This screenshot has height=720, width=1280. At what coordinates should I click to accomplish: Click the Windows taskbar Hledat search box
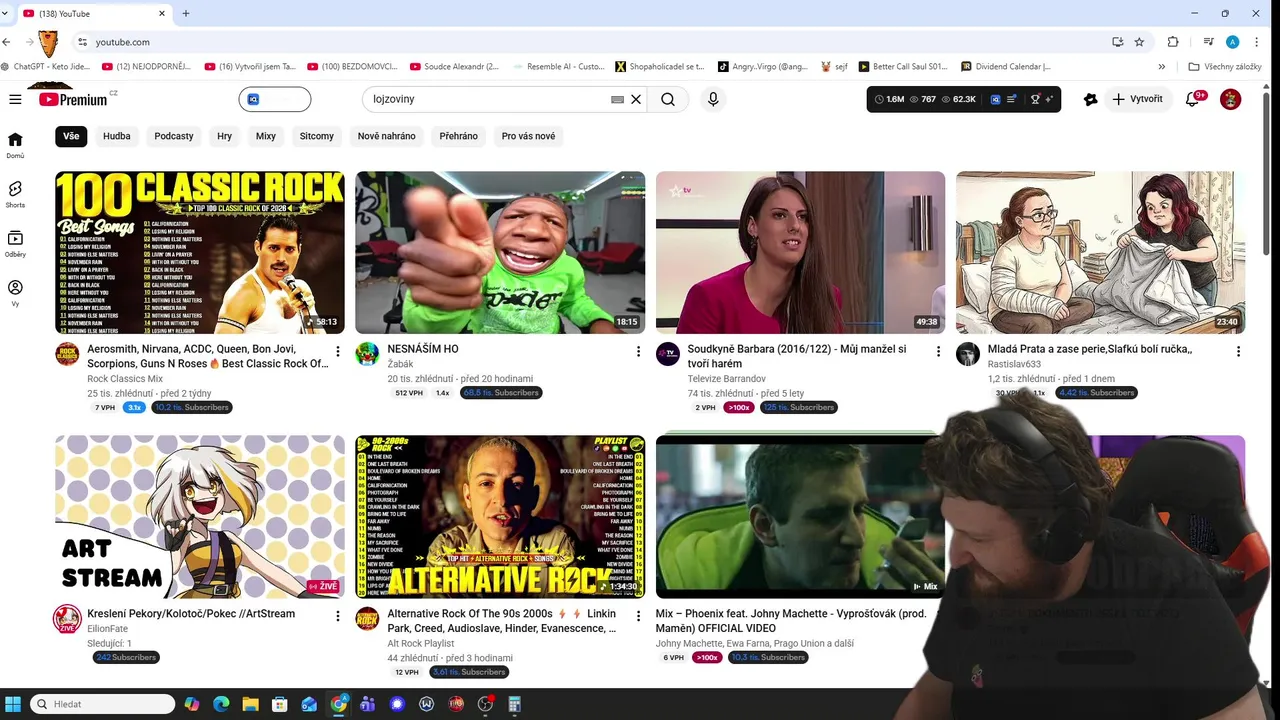(102, 704)
